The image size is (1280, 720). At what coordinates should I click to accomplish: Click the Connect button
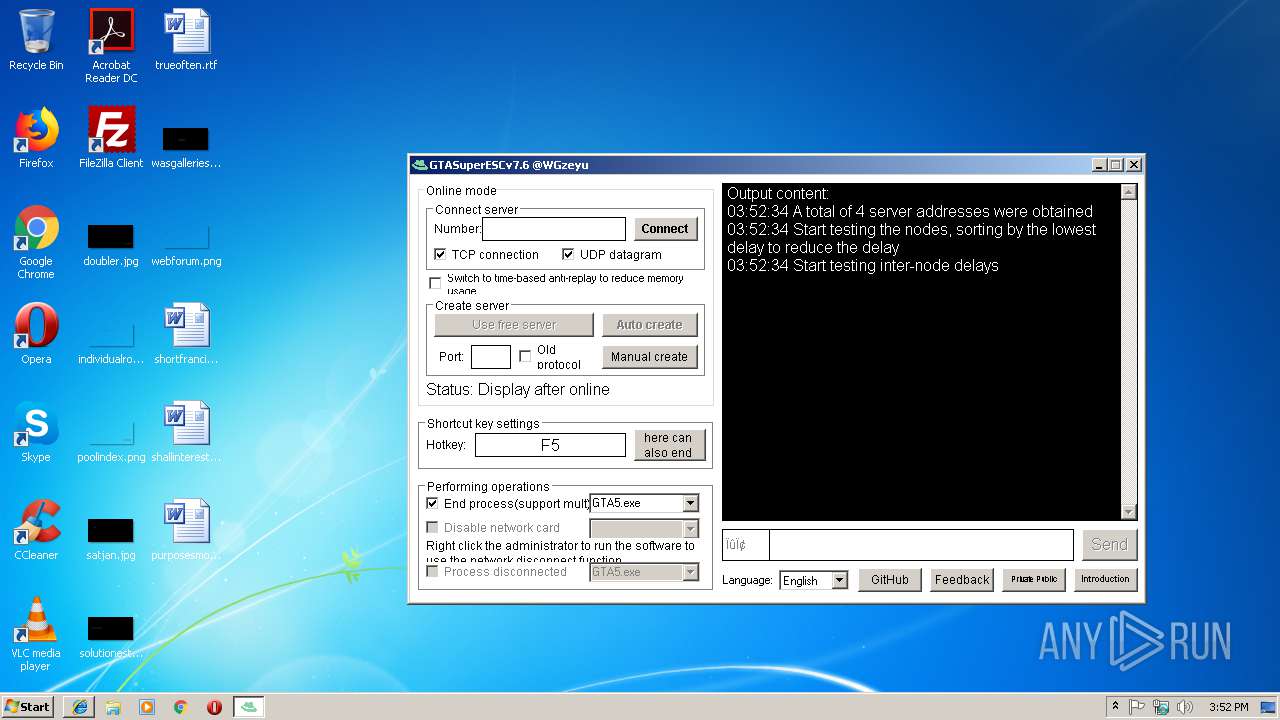665,229
